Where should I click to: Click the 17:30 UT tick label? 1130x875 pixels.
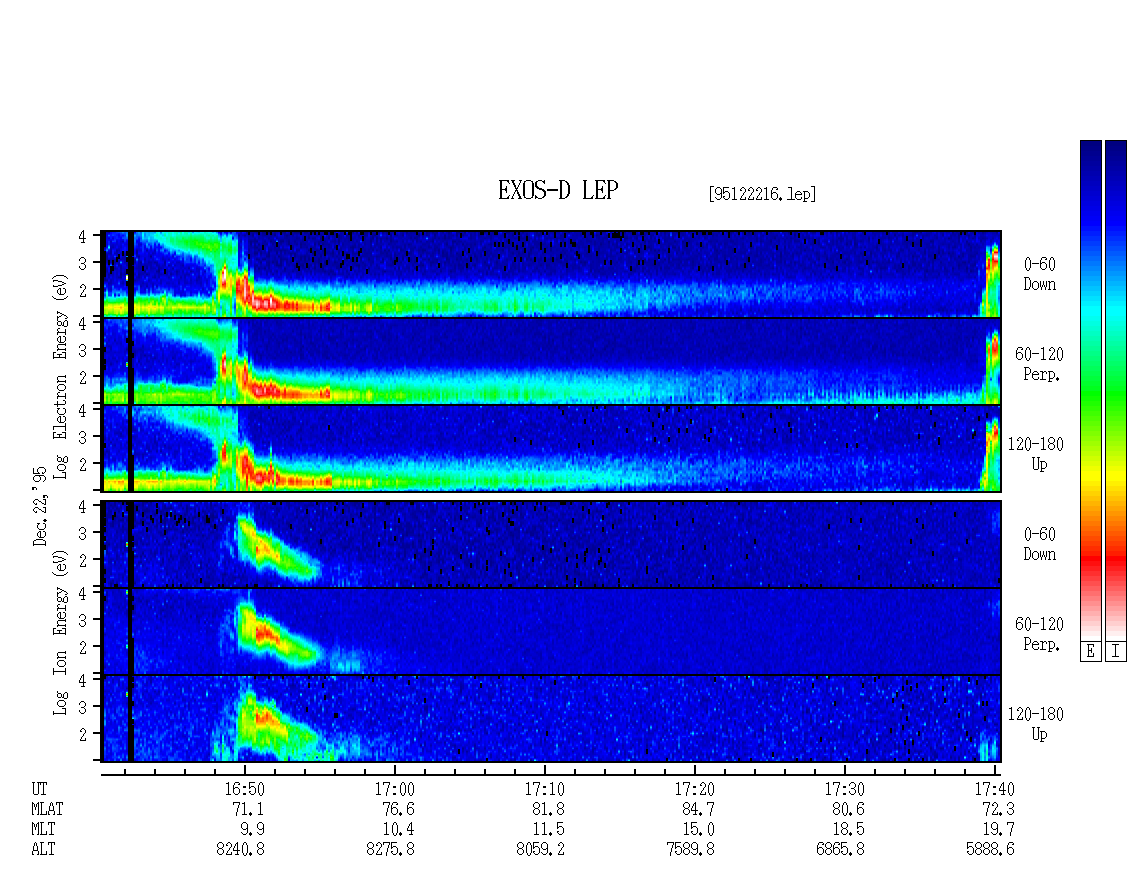[844, 789]
